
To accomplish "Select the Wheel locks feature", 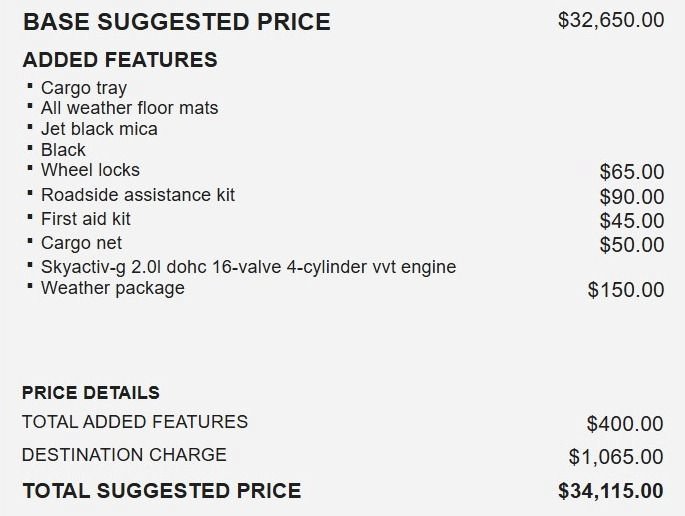I will tap(90, 170).
